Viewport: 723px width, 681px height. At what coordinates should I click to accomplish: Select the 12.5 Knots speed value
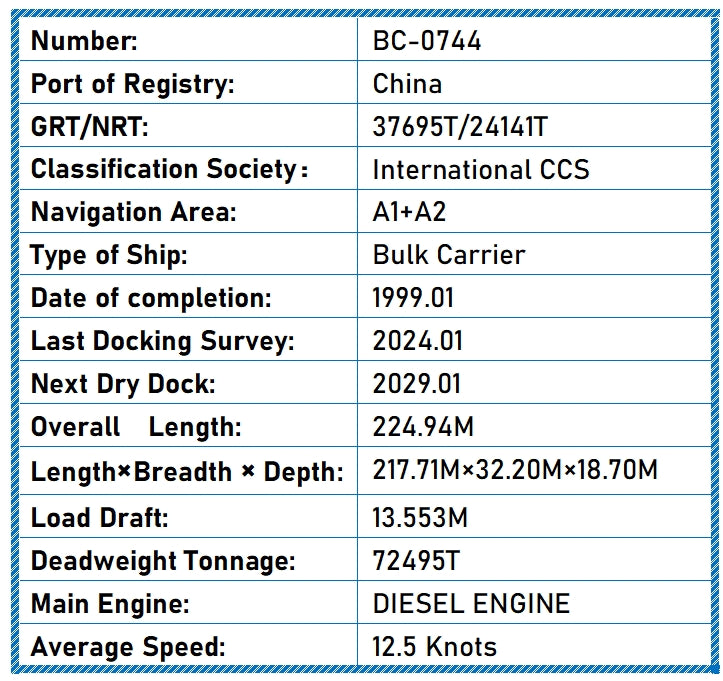434,646
